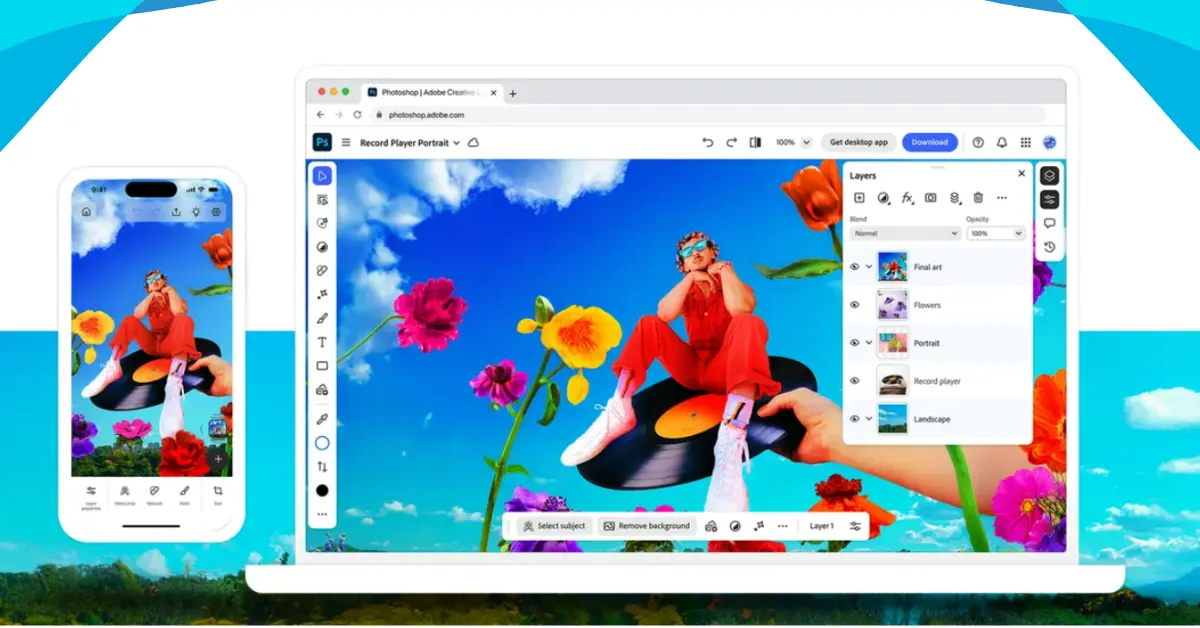Open the hamburger main menu

point(346,143)
